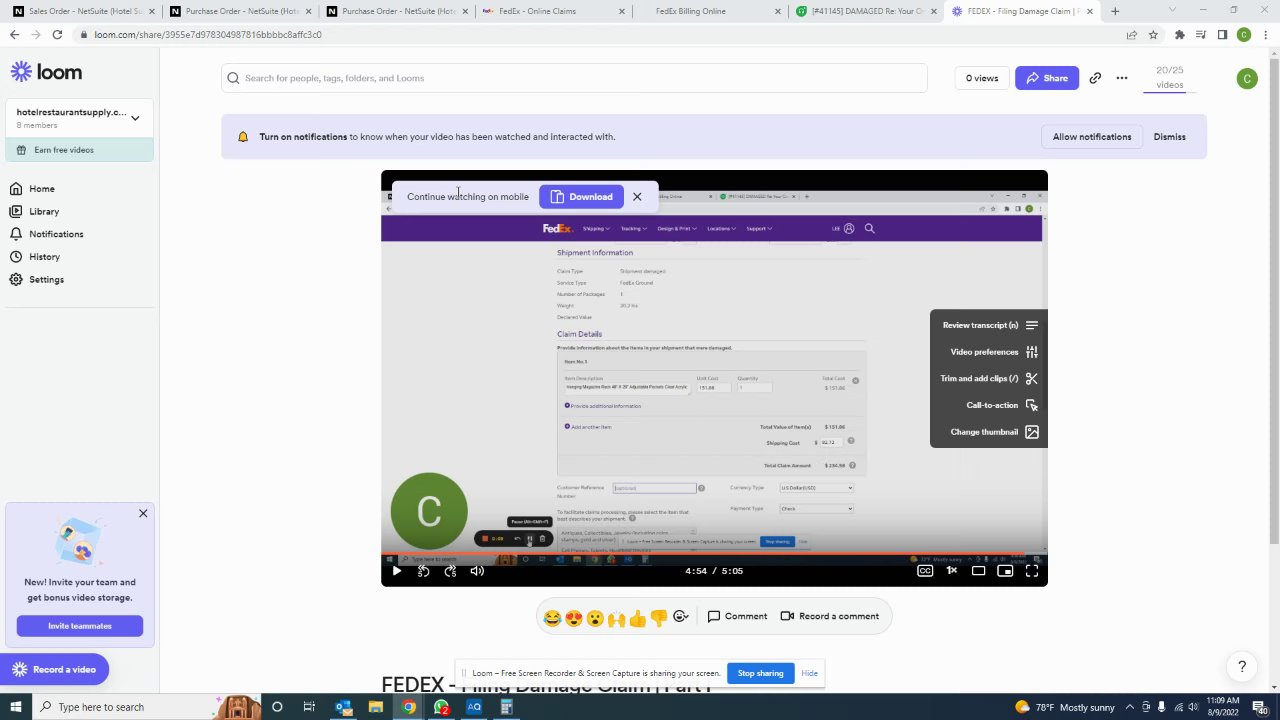Open help question mark button
1280x720 pixels.
1242,666
